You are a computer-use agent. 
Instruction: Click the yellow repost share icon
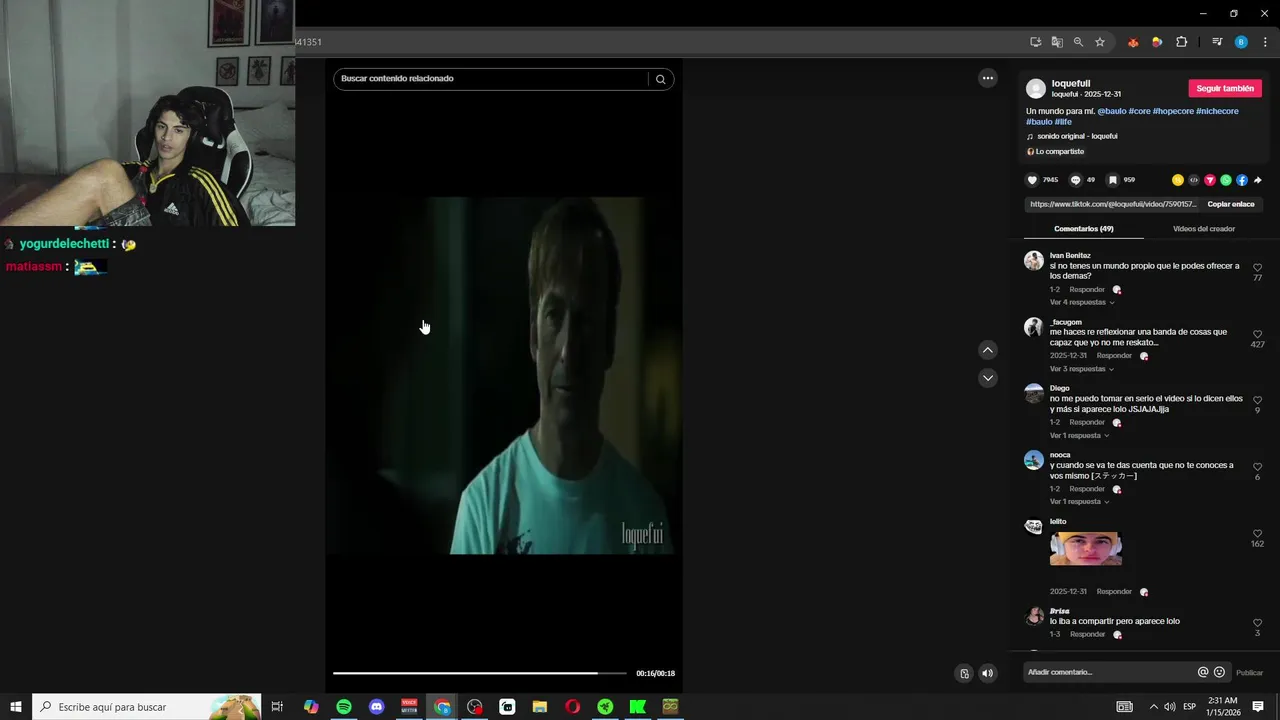(x=1178, y=180)
